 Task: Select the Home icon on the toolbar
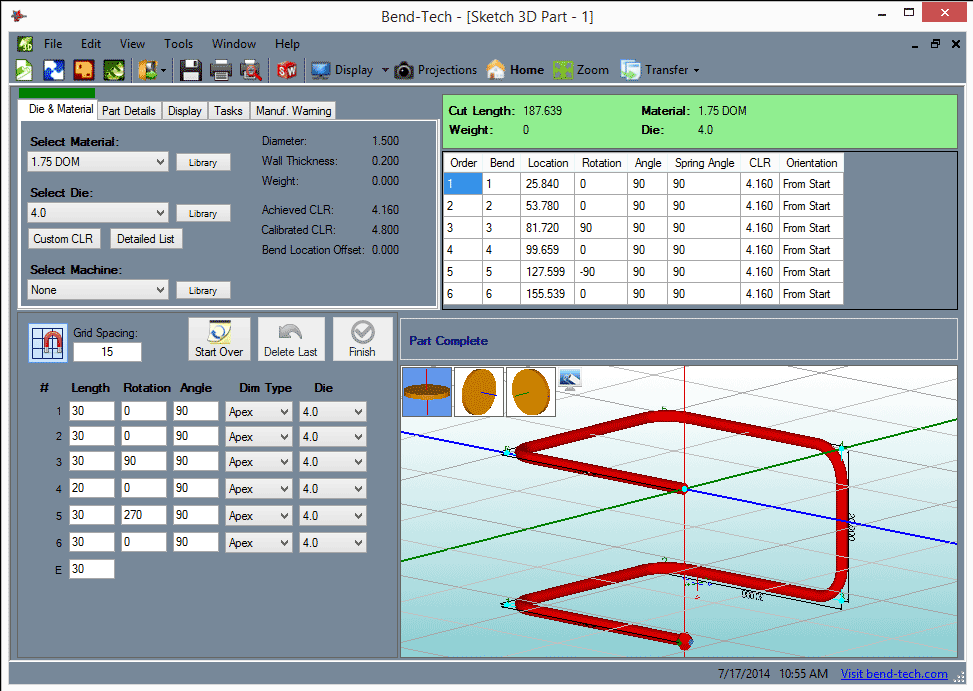pyautogui.click(x=497, y=70)
